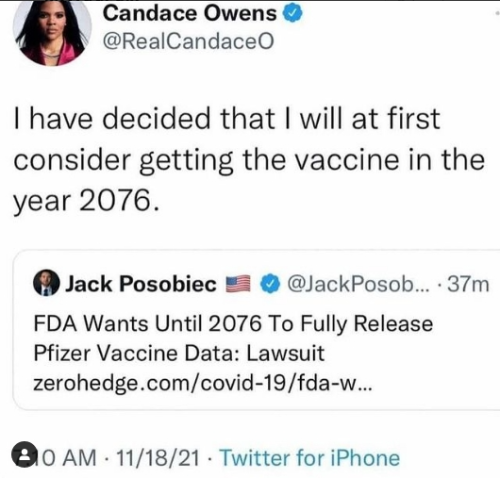Click the verified badge beside Candace Owens
Viewport: 500px width, 478px height.
(x=292, y=14)
